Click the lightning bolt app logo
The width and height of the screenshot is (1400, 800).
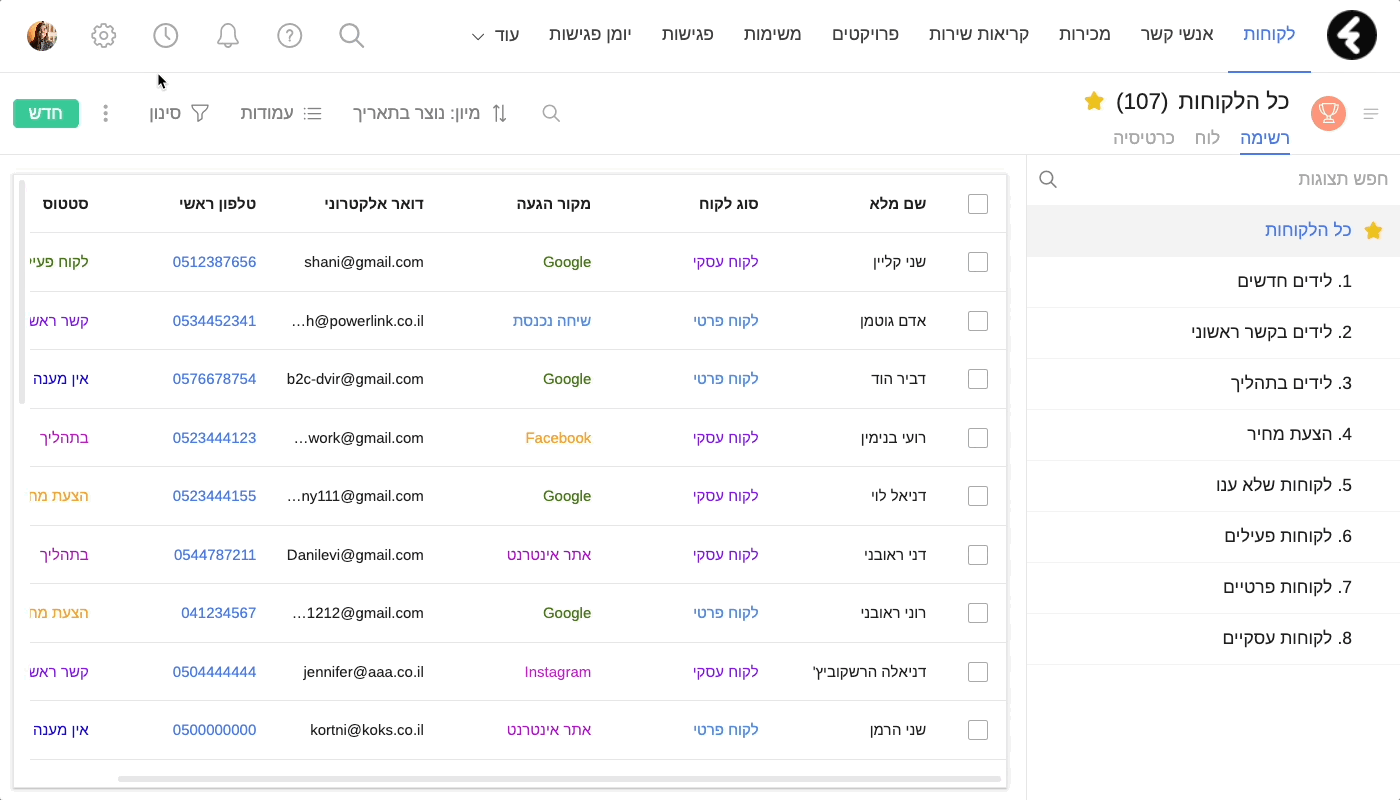point(1352,35)
